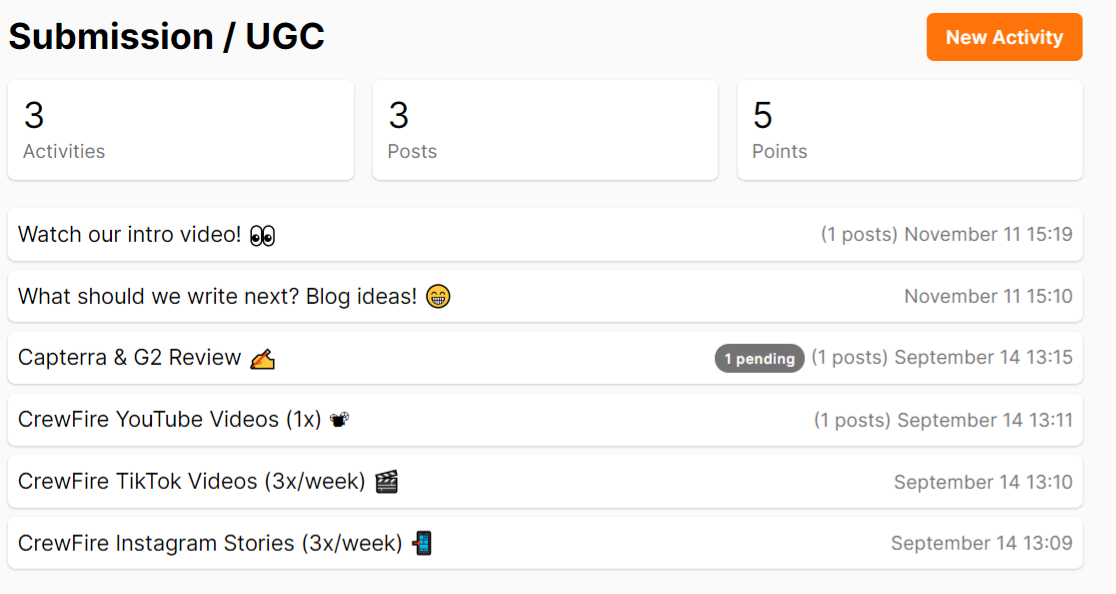
Task: Click the movie camera emoji icon
Action: (339, 420)
